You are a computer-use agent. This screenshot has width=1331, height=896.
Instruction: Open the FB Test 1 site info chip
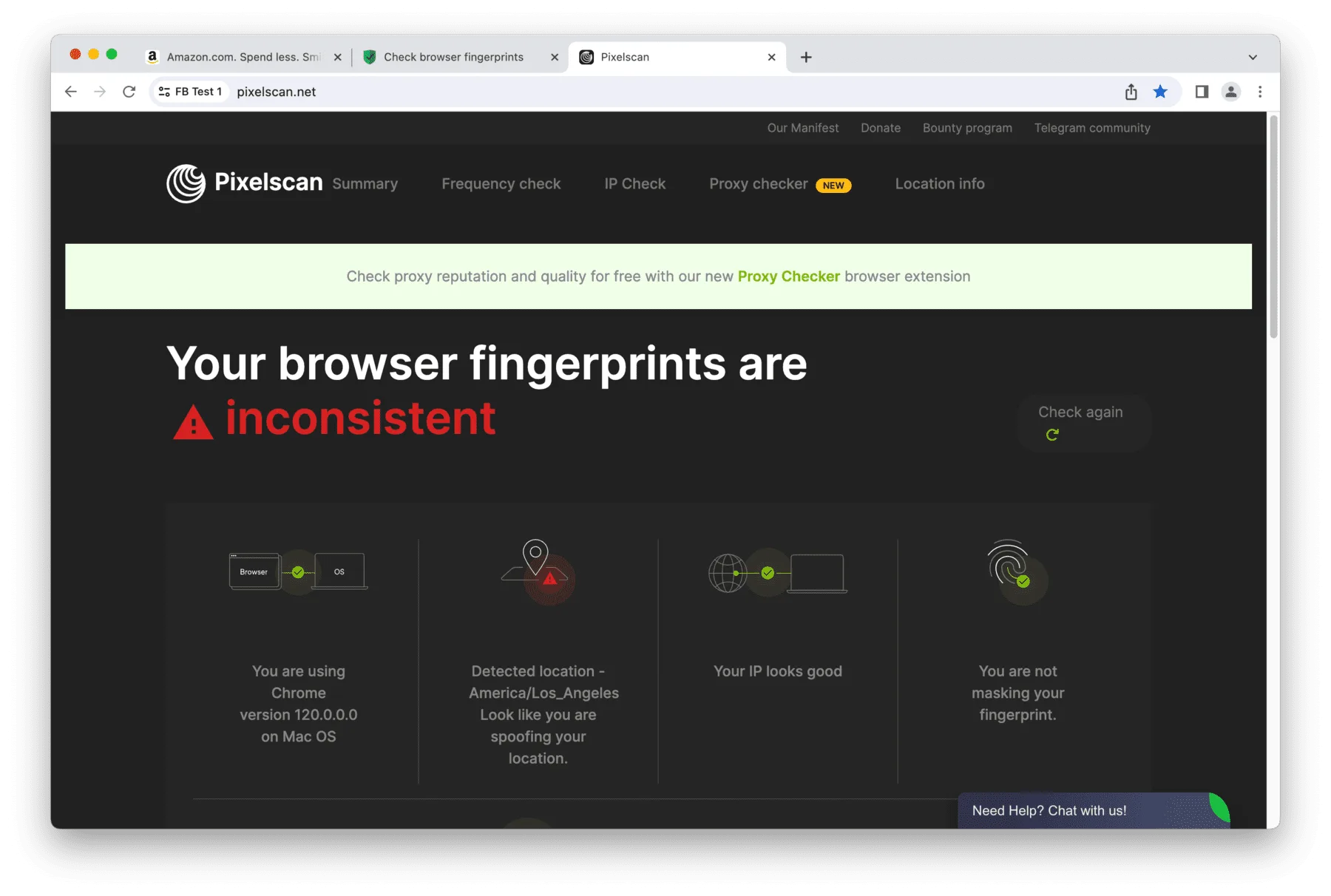[190, 92]
